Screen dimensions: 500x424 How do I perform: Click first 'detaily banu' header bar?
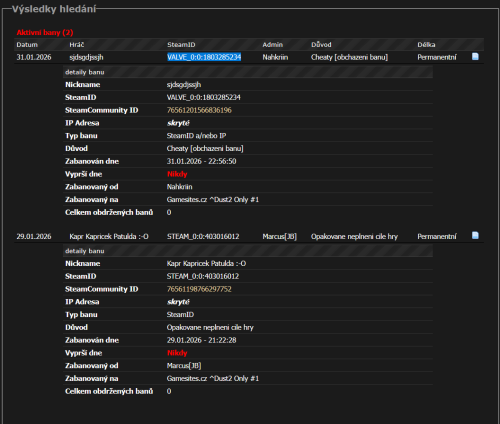coord(248,72)
